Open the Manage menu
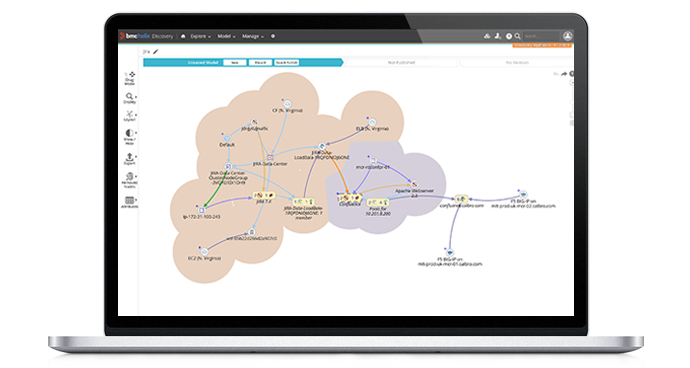Viewport: 690px width, 368px height. click(253, 36)
